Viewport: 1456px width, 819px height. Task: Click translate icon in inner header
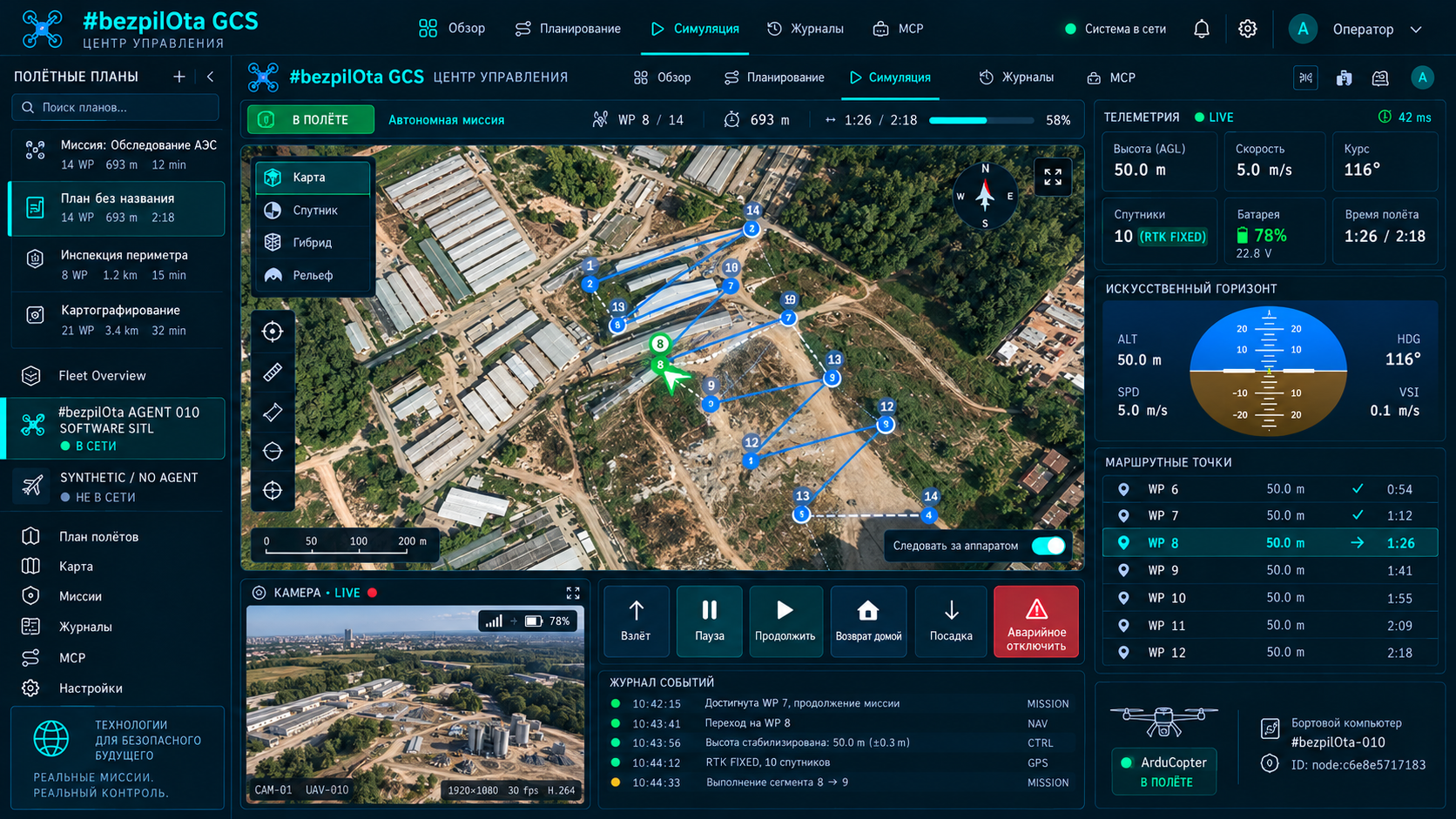pyautogui.click(x=1305, y=77)
